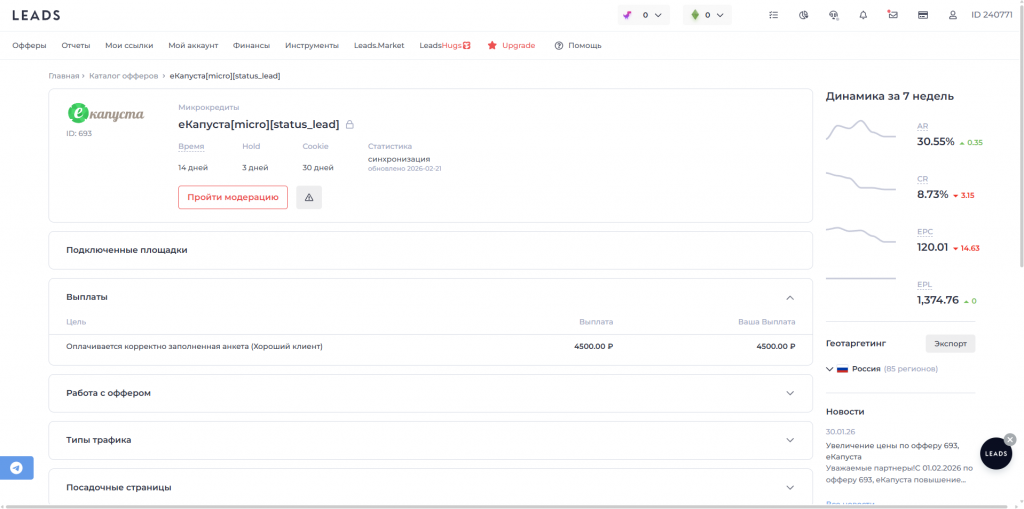Image resolution: width=1024 pixels, height=509 pixels.
Task: Expand the Работа с оффером section
Action: coord(790,393)
